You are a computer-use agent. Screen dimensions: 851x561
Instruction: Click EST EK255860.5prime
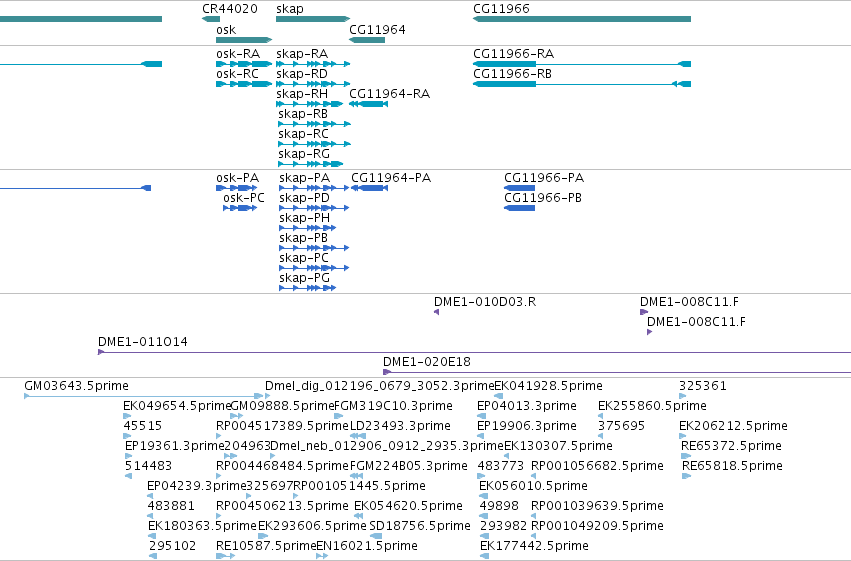pos(652,406)
